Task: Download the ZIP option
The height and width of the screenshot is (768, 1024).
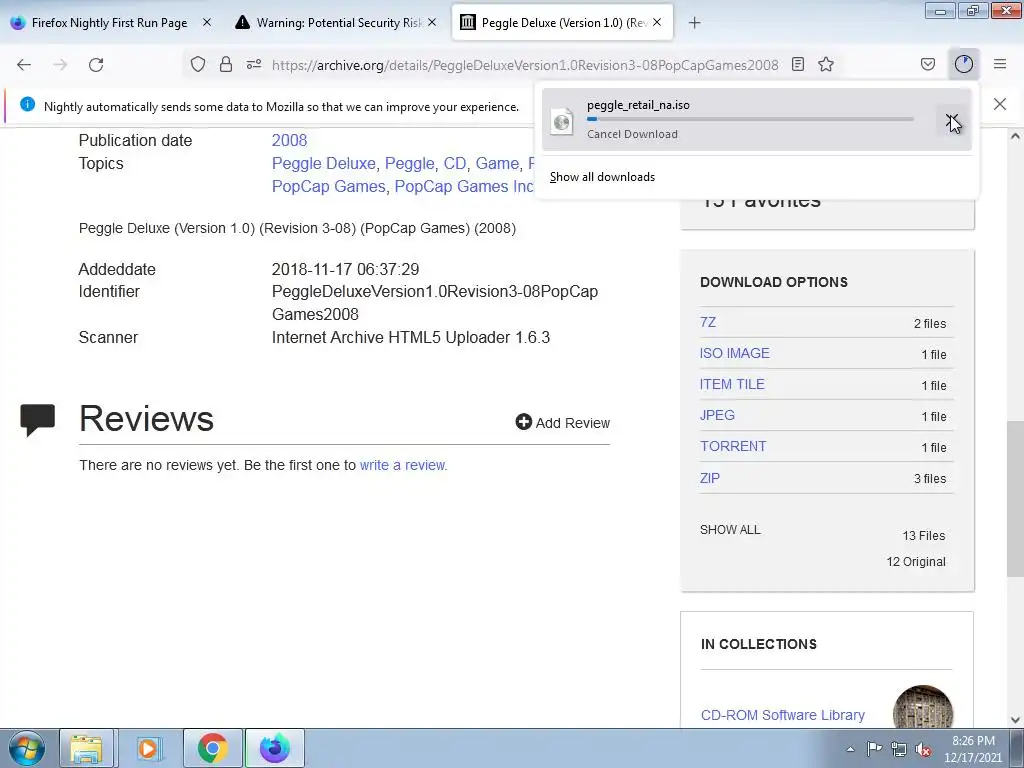Action: tap(710, 478)
